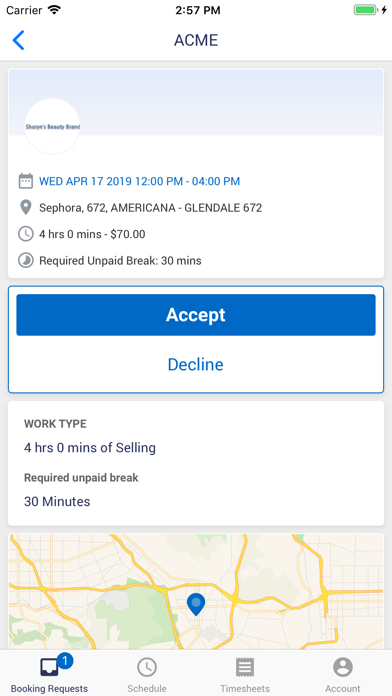Viewport: 392px width, 696px height.
Task: Switch to the Timesheets tab
Action: [x=245, y=675]
